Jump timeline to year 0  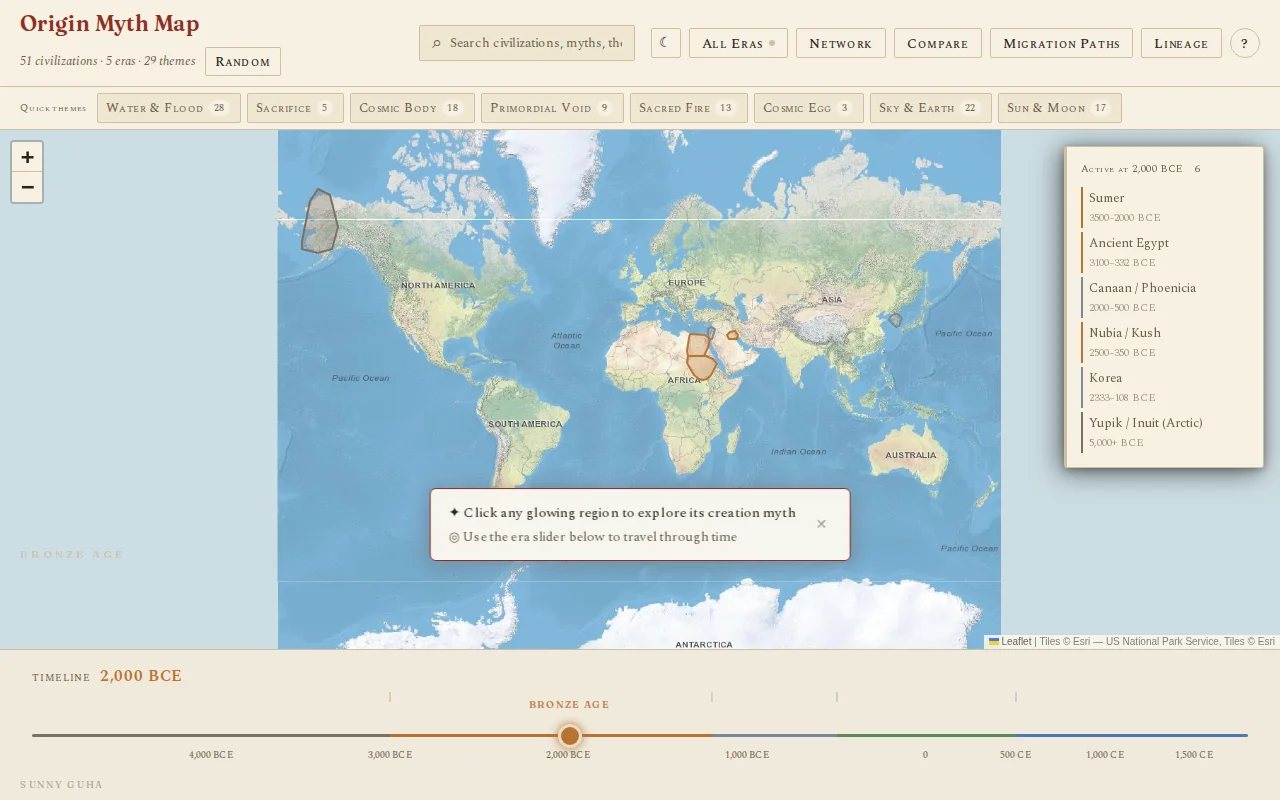(925, 755)
